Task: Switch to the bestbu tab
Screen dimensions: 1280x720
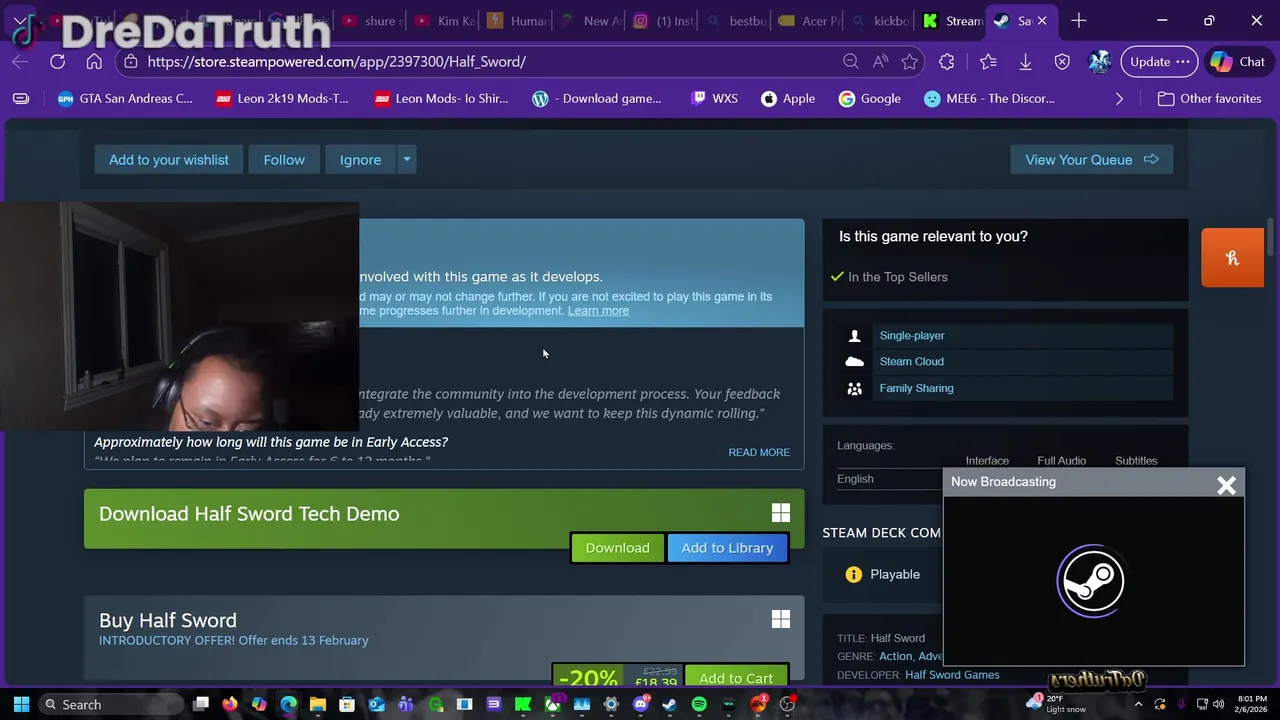Action: pyautogui.click(x=738, y=21)
